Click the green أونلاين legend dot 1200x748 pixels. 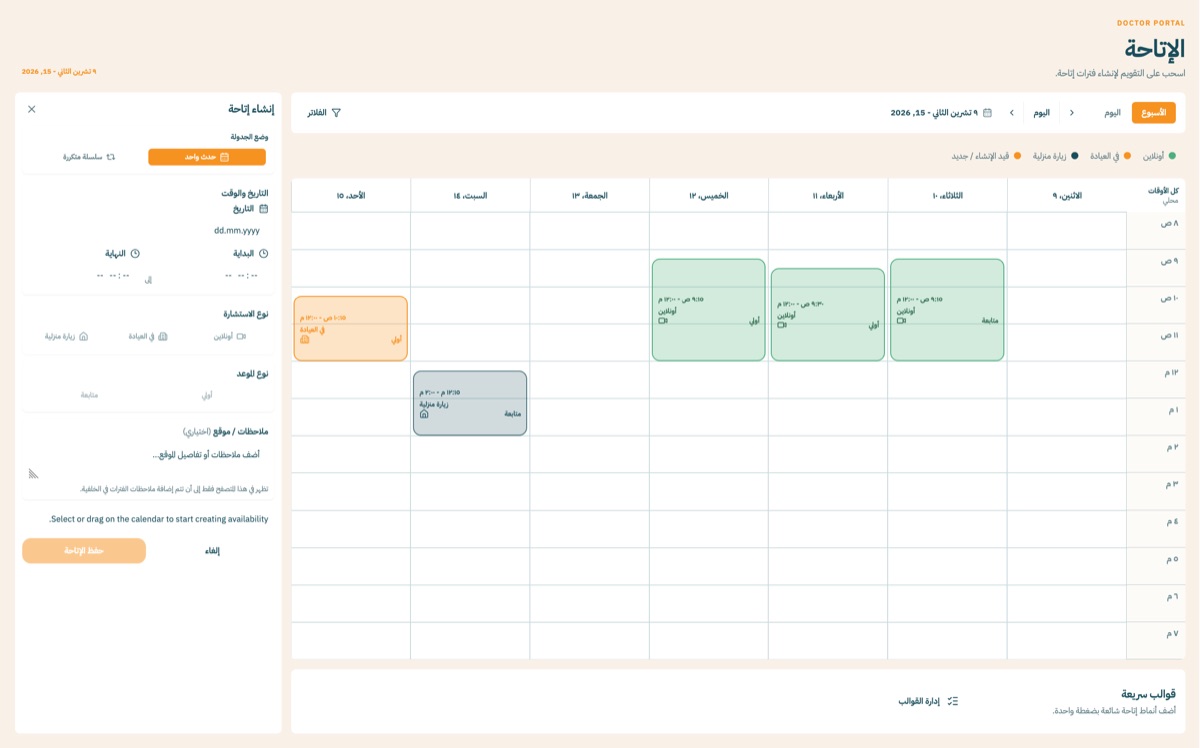pyautogui.click(x=1172, y=156)
